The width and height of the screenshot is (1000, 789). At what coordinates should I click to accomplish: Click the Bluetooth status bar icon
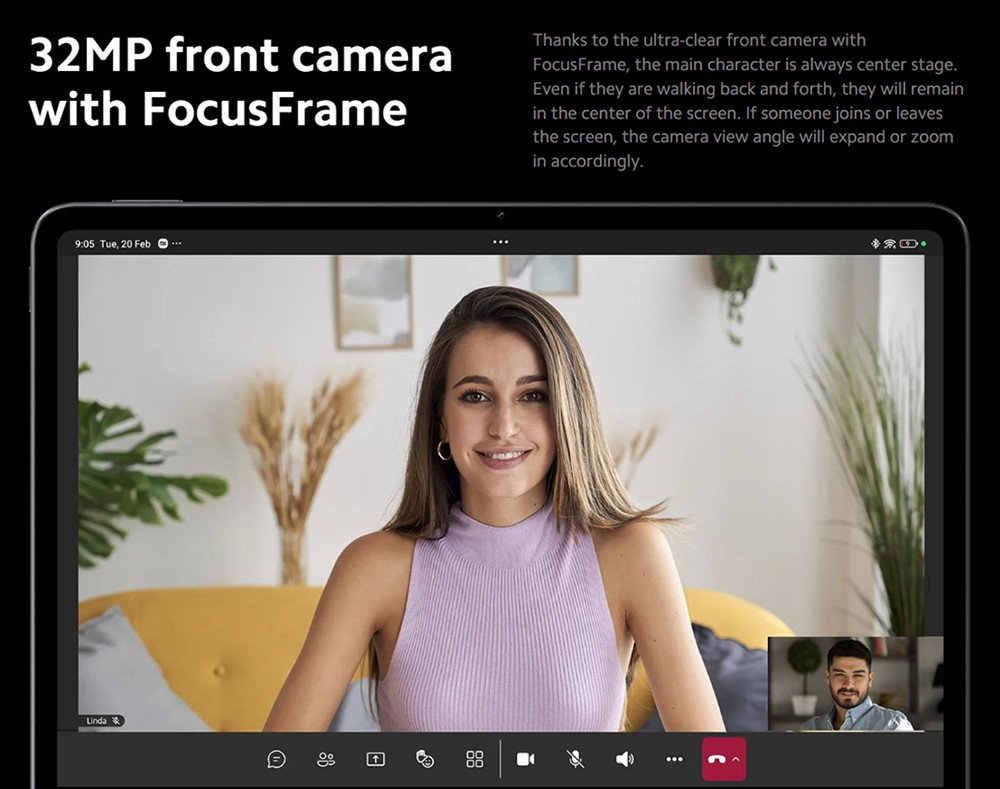click(876, 243)
